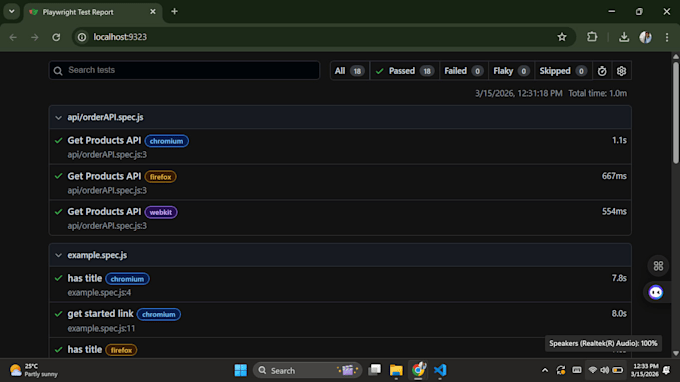The image size is (680, 382).
Task: Focus the Search tests field
Action: click(184, 70)
